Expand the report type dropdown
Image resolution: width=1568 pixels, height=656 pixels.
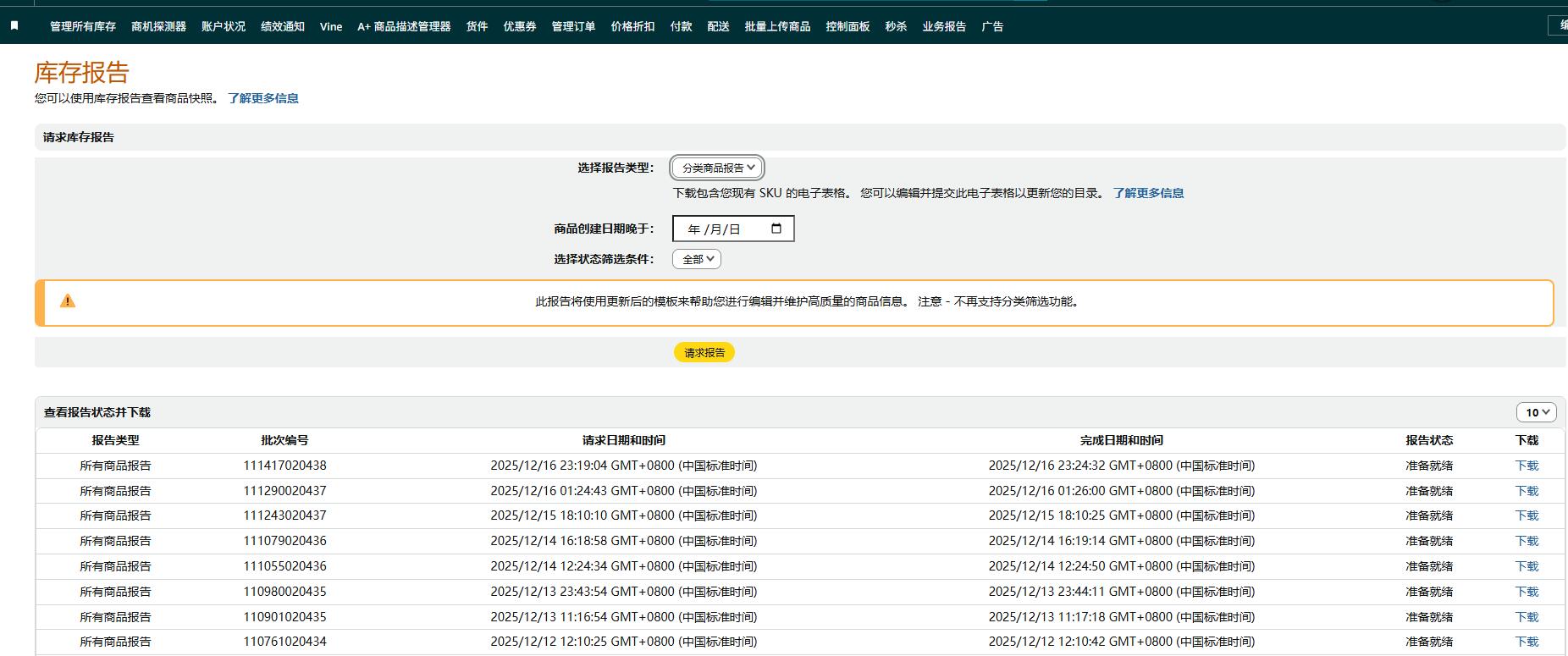717,168
